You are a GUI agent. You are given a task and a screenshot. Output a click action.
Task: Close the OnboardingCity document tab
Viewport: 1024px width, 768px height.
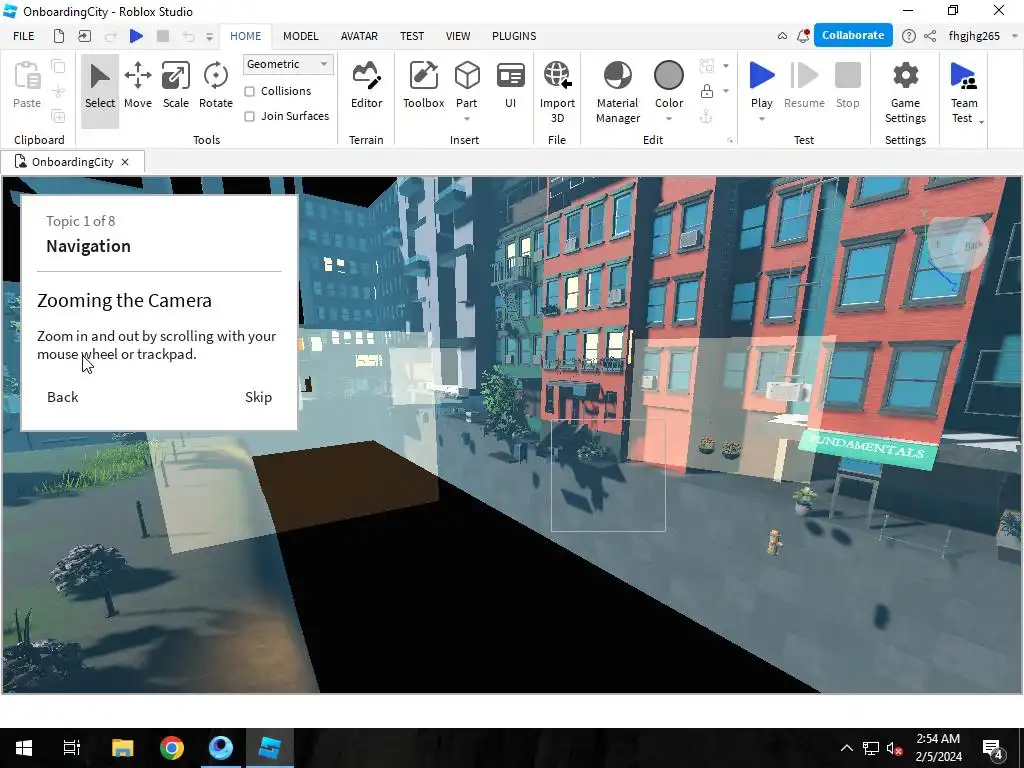(x=125, y=162)
